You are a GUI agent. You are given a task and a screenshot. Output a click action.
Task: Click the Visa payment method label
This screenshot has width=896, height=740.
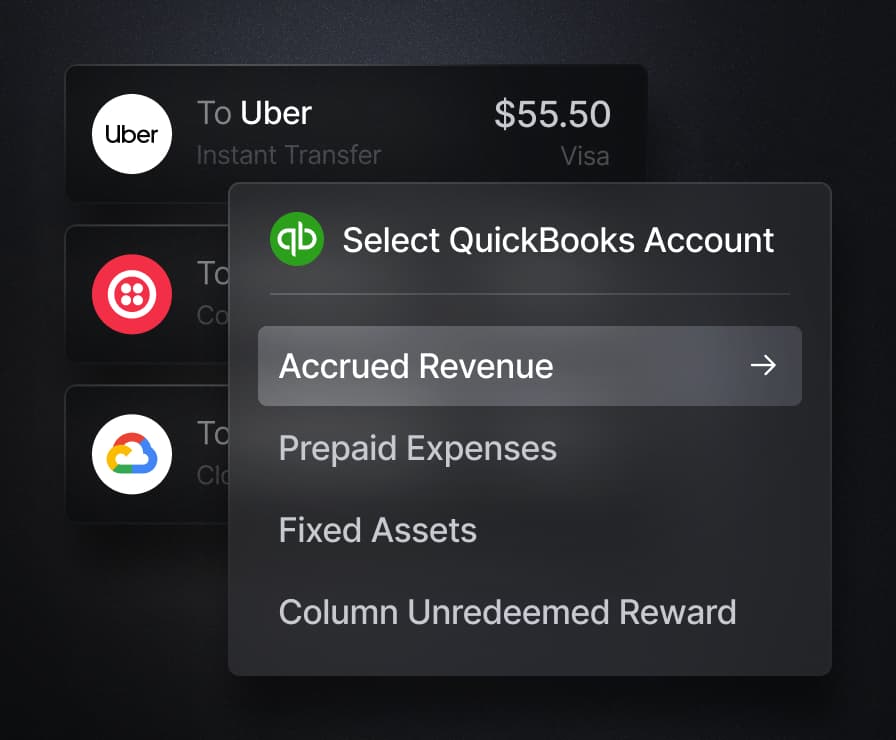[585, 156]
